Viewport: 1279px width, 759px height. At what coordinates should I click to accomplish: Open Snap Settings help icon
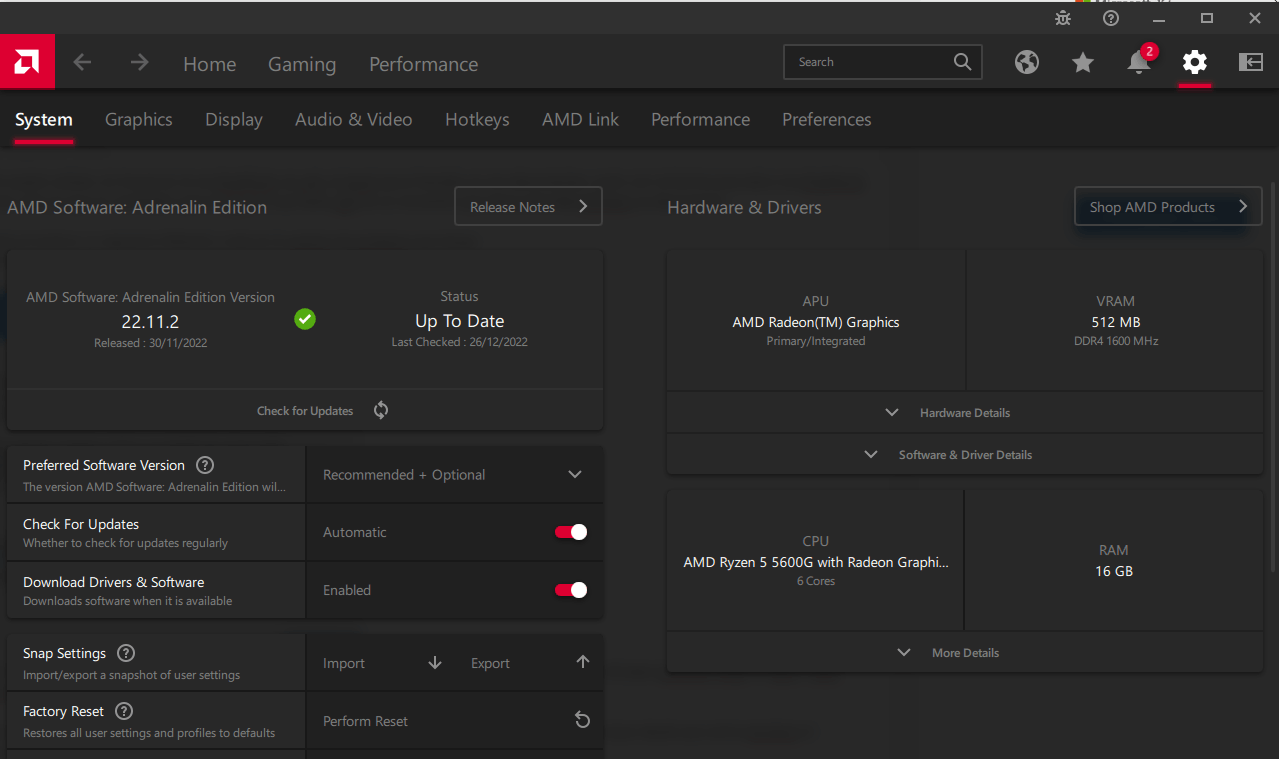[x=126, y=653]
